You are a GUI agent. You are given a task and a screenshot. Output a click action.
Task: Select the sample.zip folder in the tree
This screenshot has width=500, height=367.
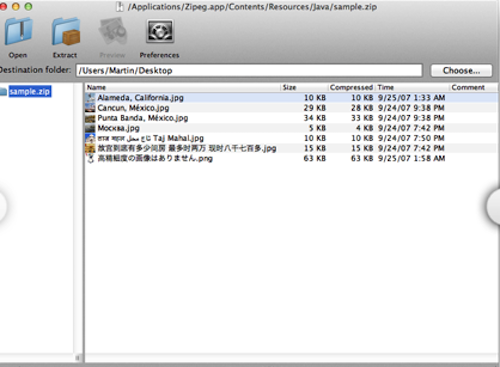tap(30, 91)
